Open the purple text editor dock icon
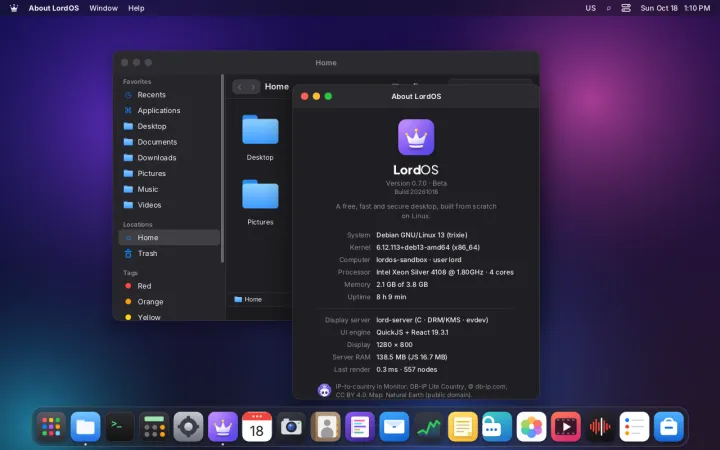 pos(360,427)
